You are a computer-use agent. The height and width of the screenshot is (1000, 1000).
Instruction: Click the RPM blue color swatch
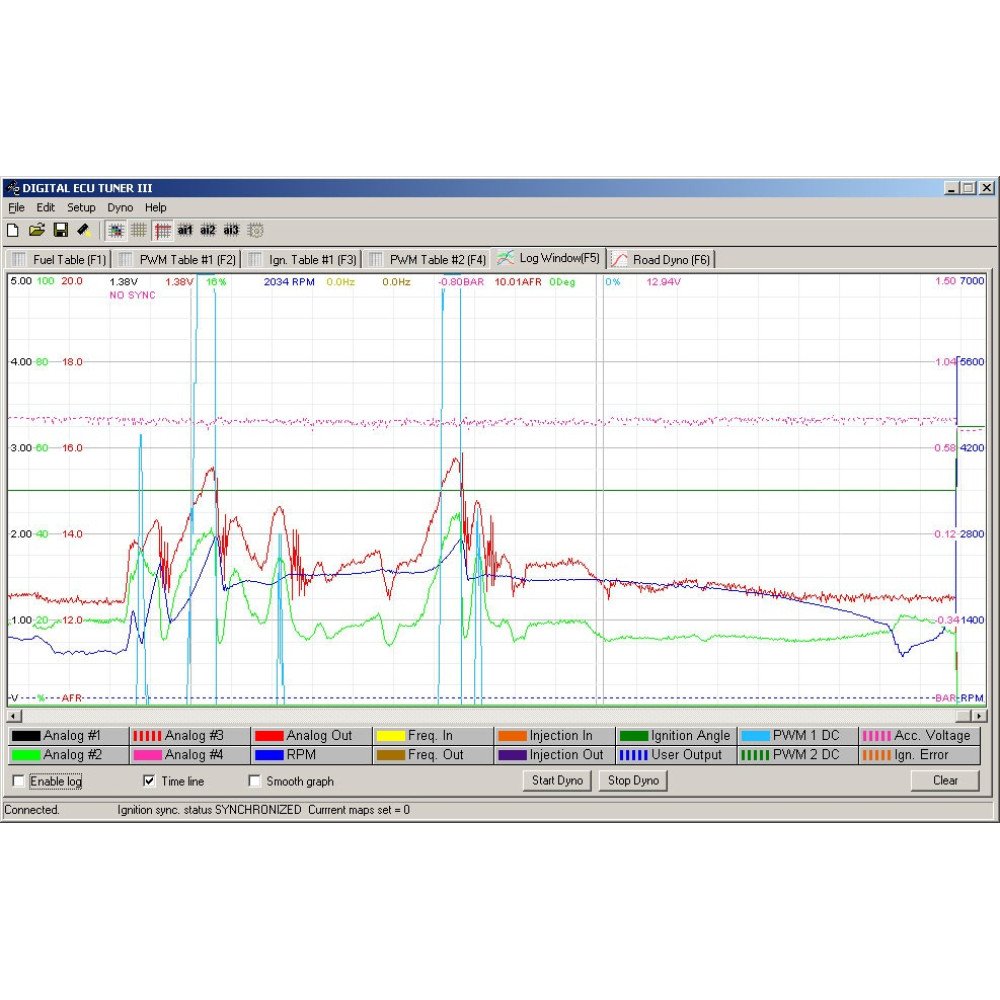pos(270,755)
